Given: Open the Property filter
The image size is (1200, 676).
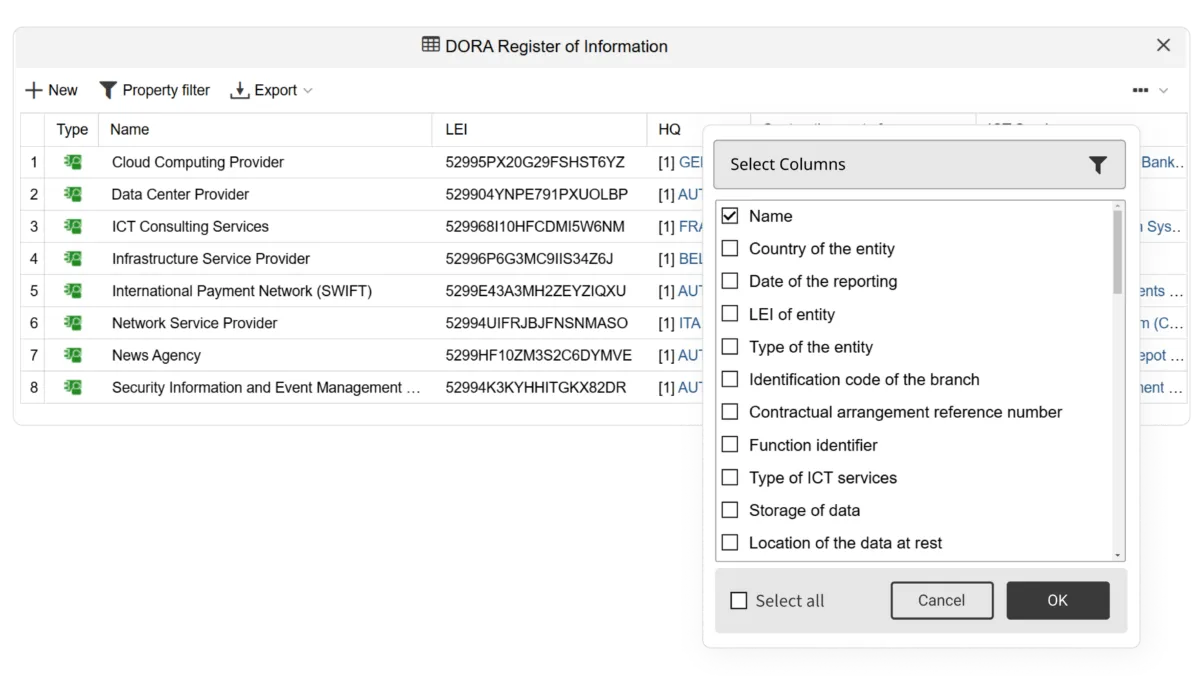Looking at the screenshot, I should tap(155, 90).
